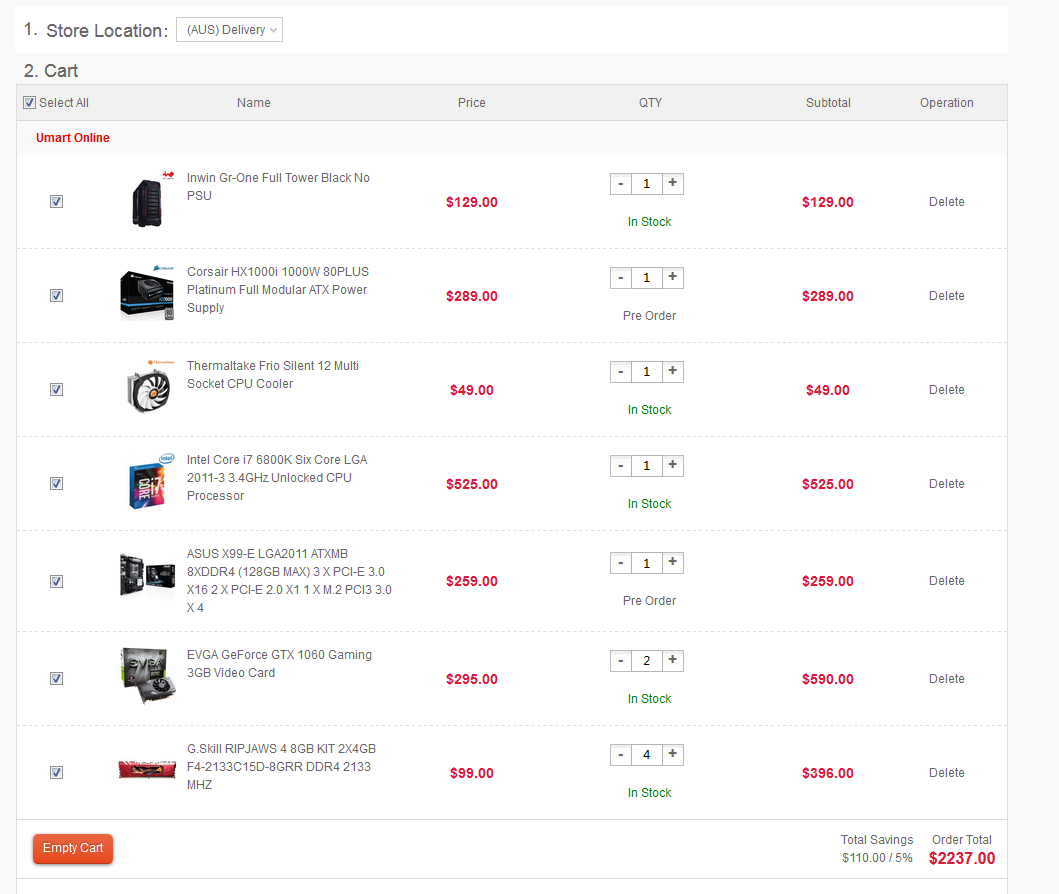Image resolution: width=1059 pixels, height=894 pixels.
Task: Uncheck the Intel Core i7 6800K checkbox
Action: click(57, 483)
